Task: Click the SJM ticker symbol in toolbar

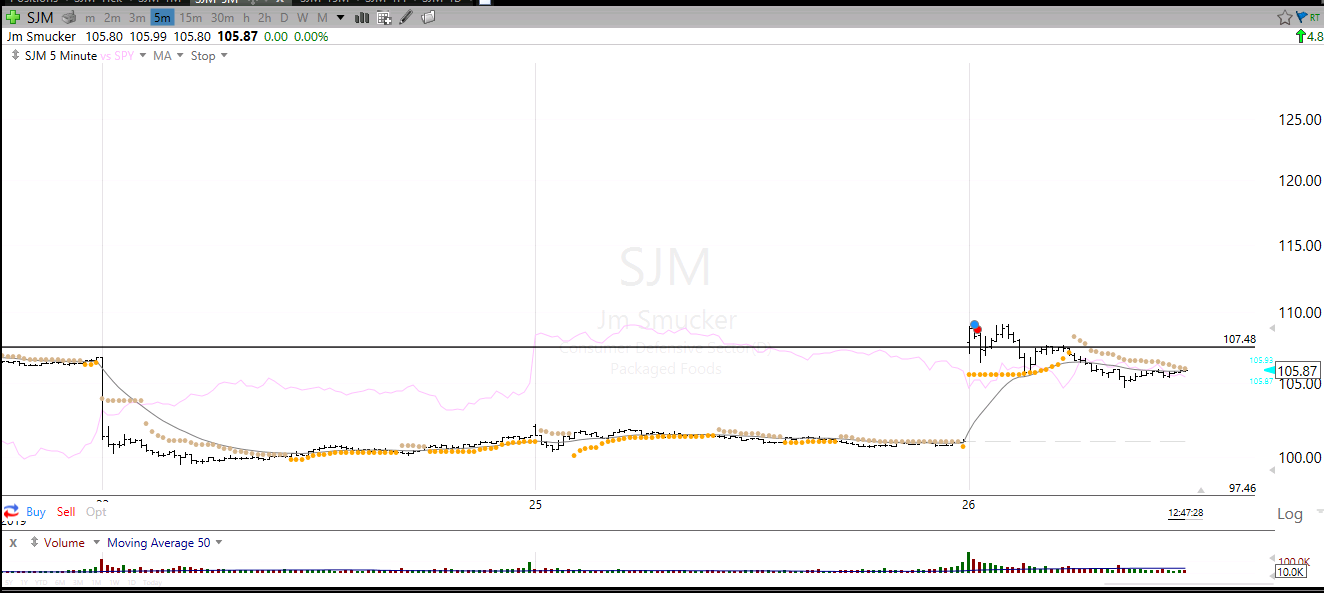Action: (40, 18)
